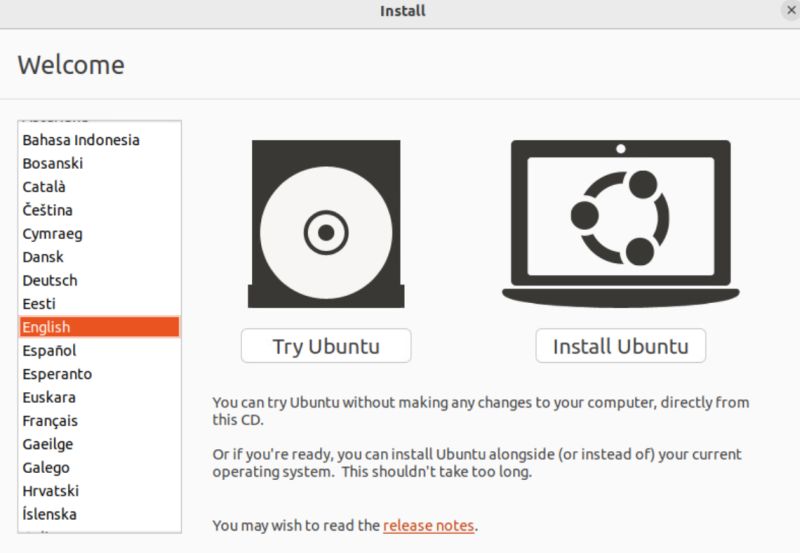The height and width of the screenshot is (553, 800).
Task: Select Bahasa Indonesia language
Action: point(99,140)
